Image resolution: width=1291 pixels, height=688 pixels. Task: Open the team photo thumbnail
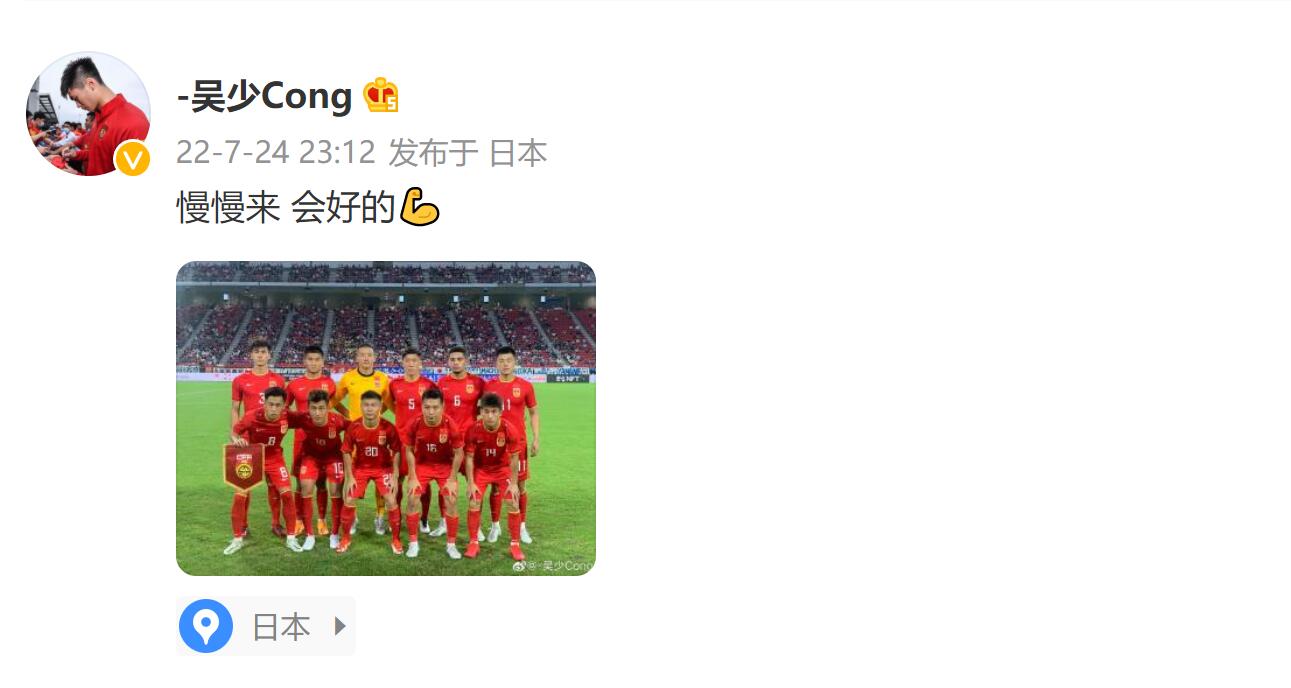(x=386, y=418)
